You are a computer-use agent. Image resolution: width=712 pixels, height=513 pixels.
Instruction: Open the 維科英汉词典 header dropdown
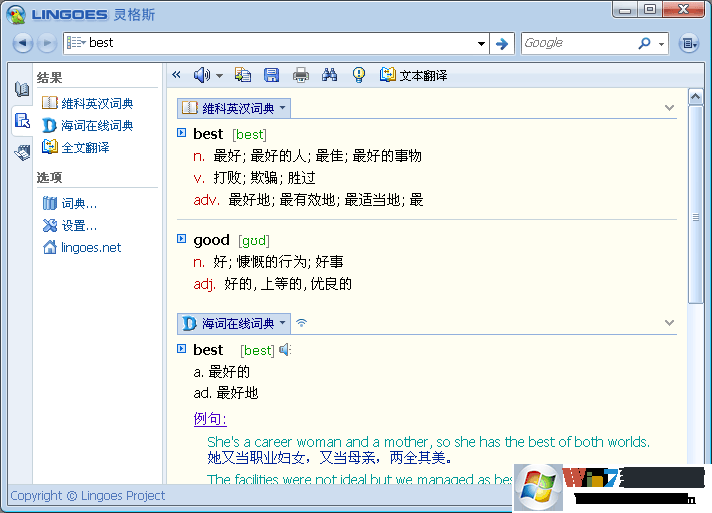(x=283, y=108)
